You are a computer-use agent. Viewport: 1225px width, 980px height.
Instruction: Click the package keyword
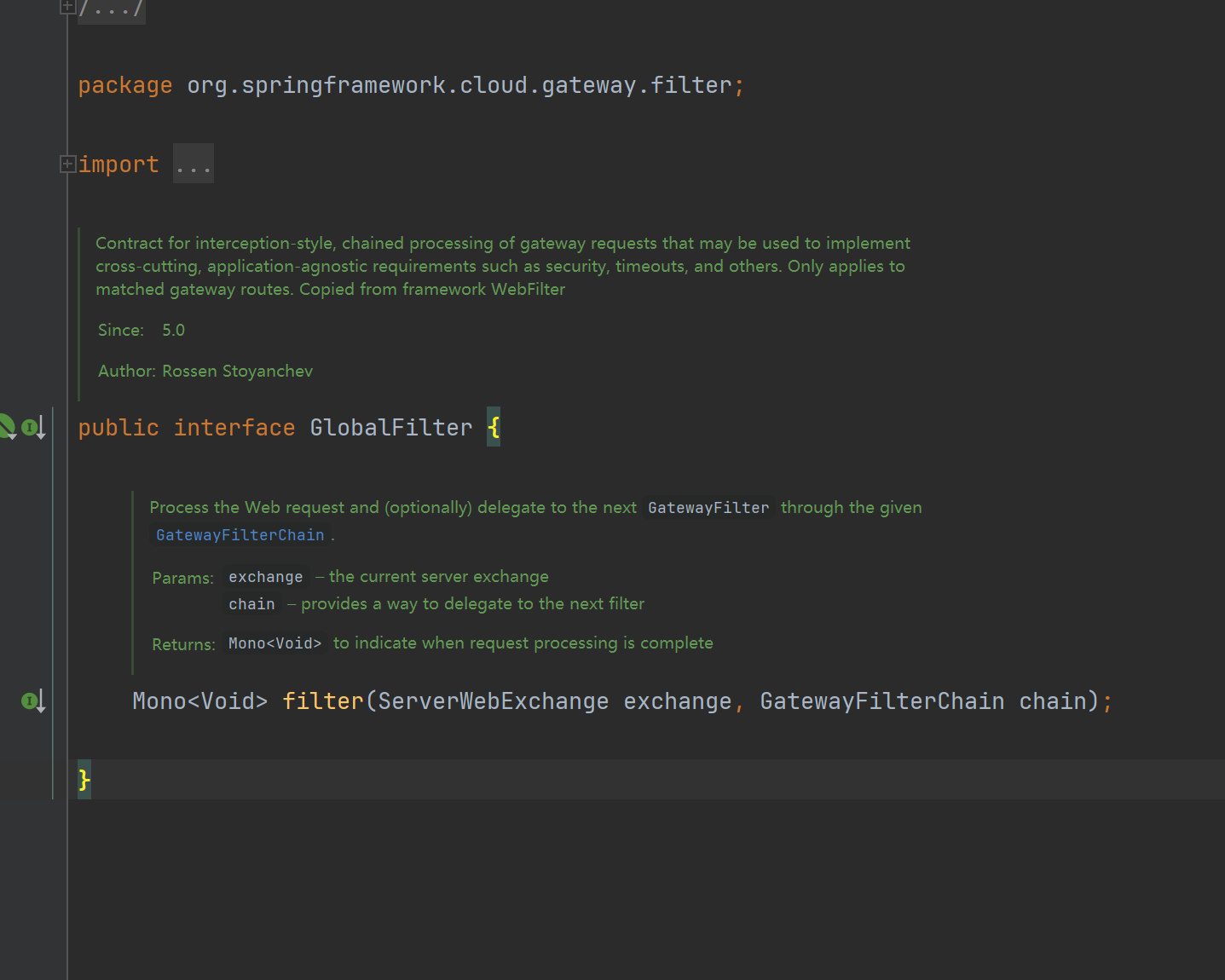(125, 85)
